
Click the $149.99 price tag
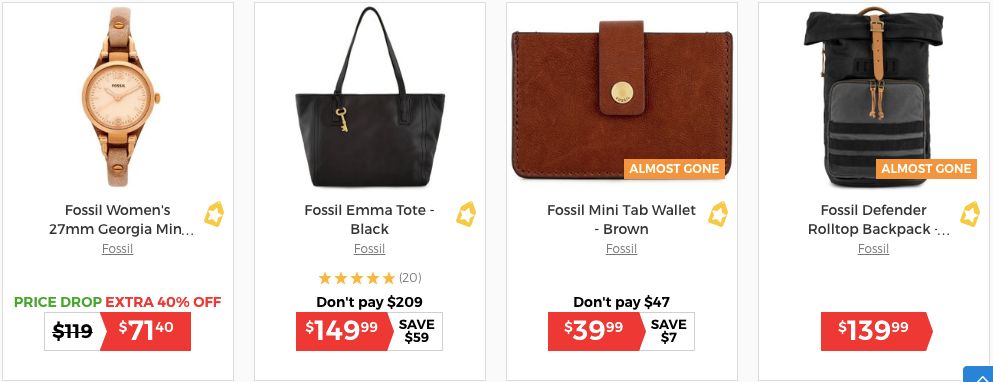(345, 331)
